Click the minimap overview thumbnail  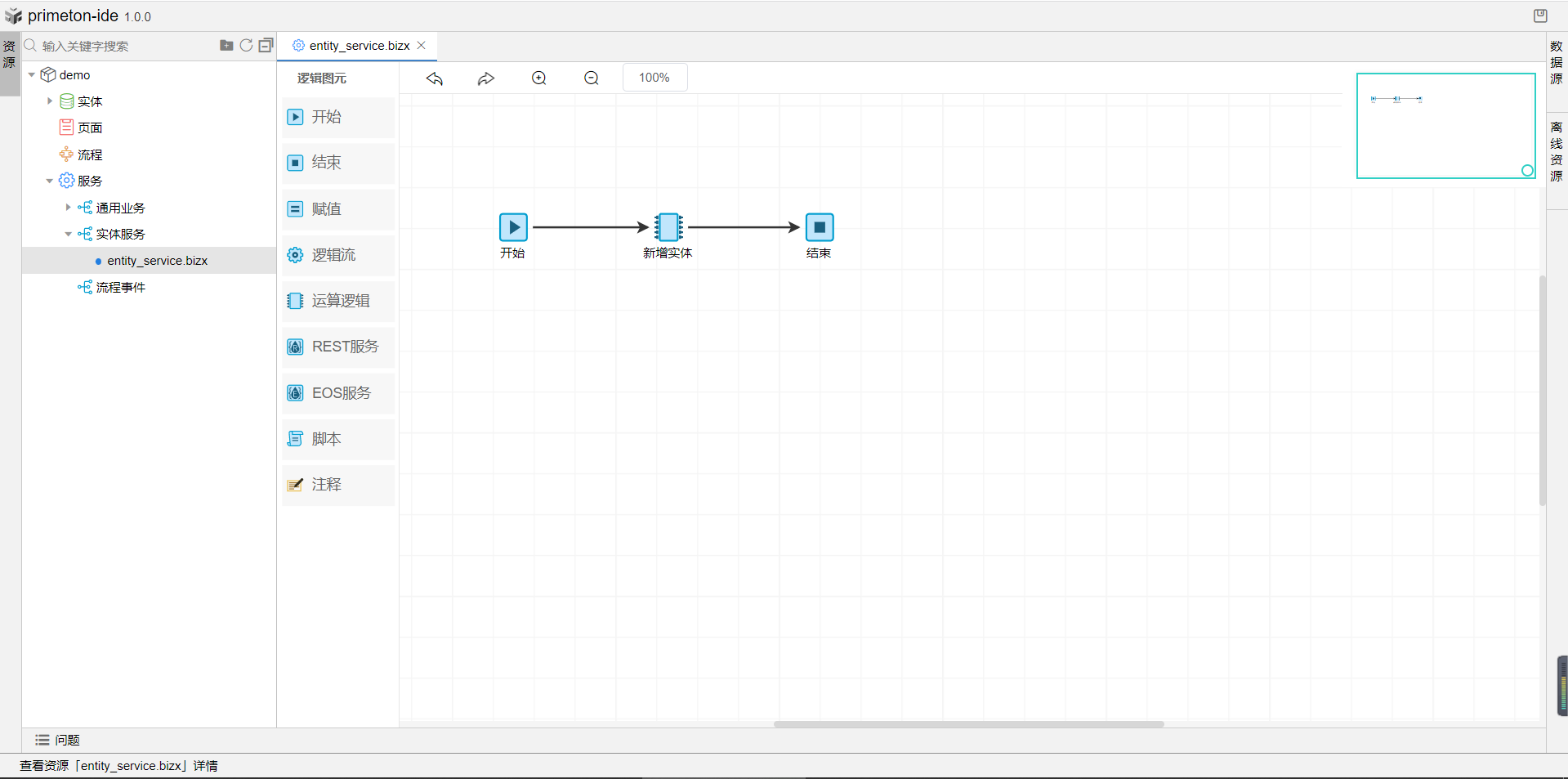click(x=1445, y=126)
